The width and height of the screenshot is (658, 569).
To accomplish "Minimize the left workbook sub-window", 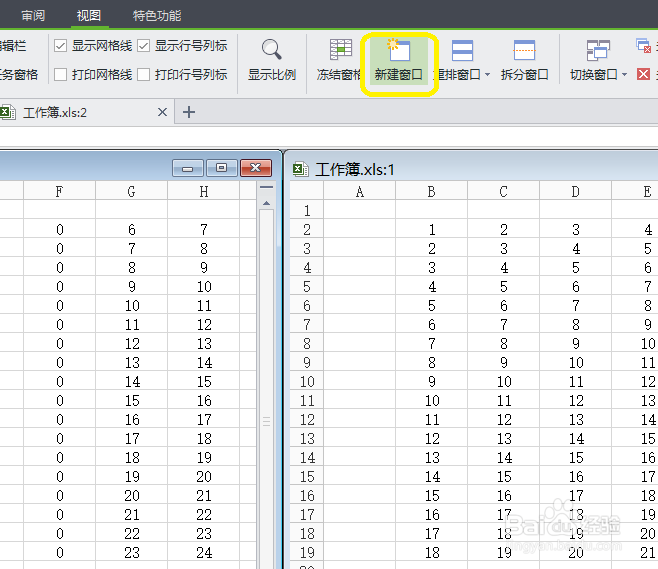I will (x=188, y=168).
